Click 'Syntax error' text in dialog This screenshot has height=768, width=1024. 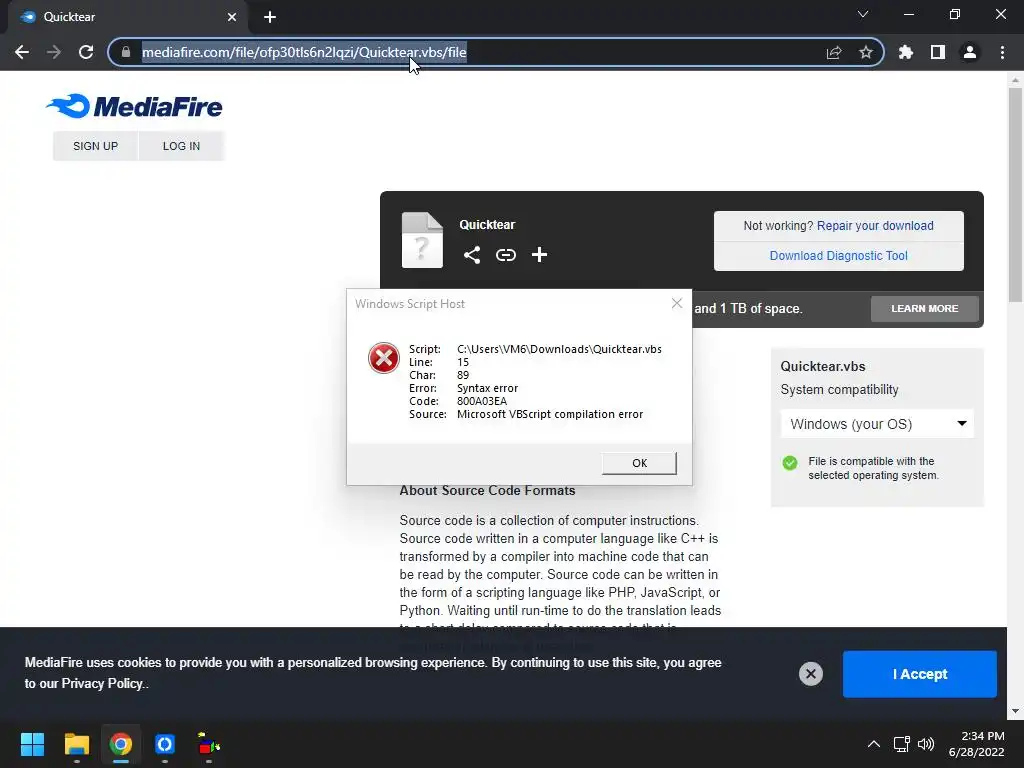487,388
